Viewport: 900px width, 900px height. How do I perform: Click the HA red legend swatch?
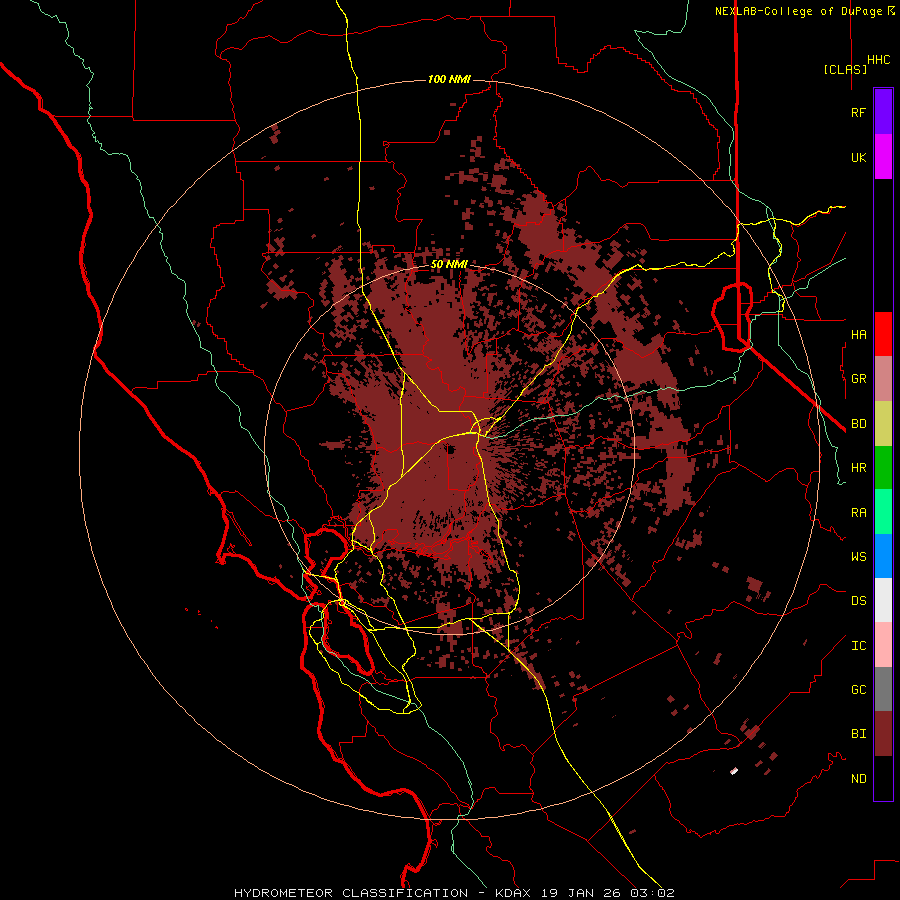coord(883,334)
